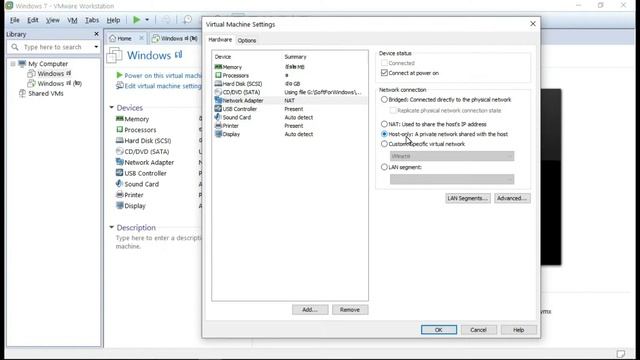The image size is (640, 360).
Task: Open the Library search options dropdown arrow
Action: coord(96,47)
